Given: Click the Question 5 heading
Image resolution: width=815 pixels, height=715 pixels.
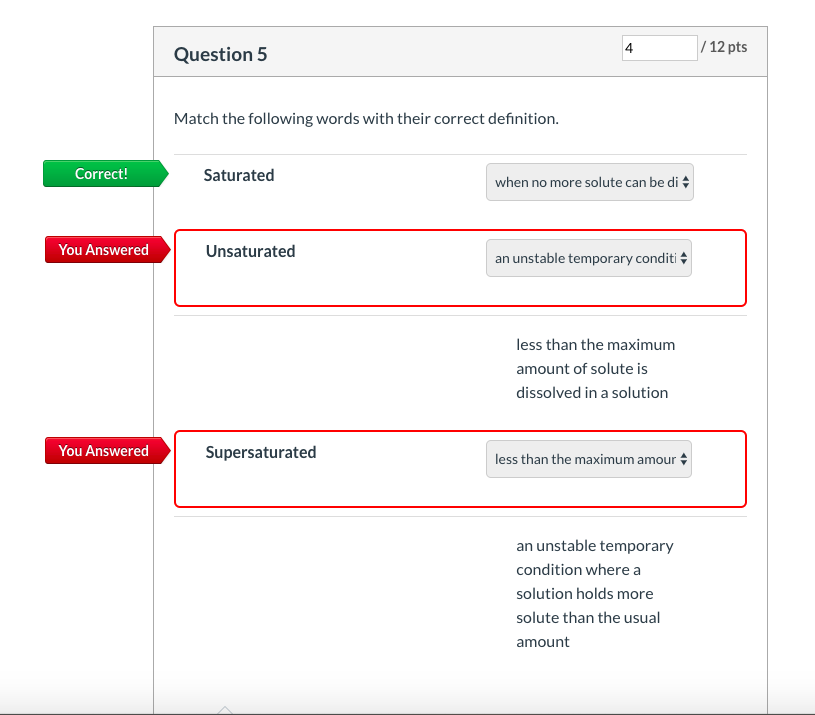Looking at the screenshot, I should pos(220,55).
